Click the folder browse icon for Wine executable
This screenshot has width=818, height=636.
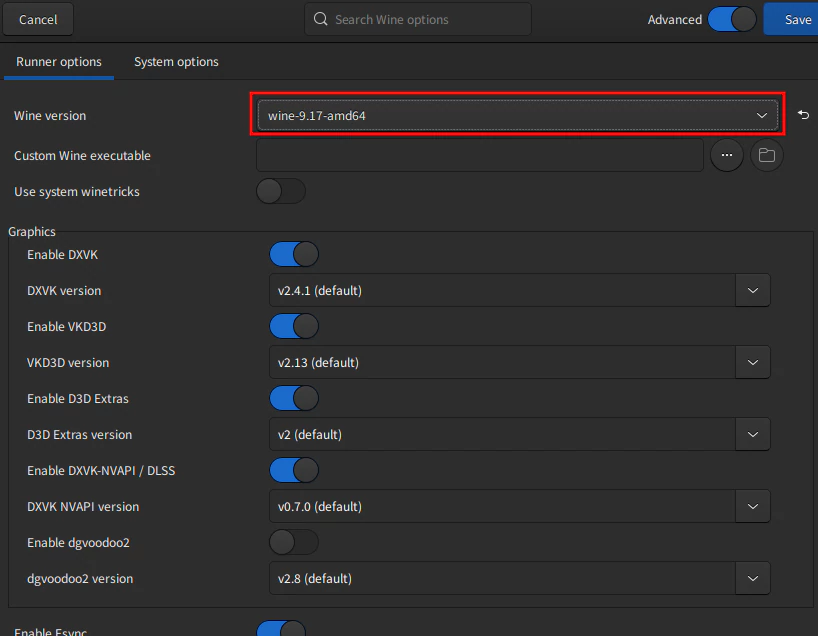pos(766,156)
